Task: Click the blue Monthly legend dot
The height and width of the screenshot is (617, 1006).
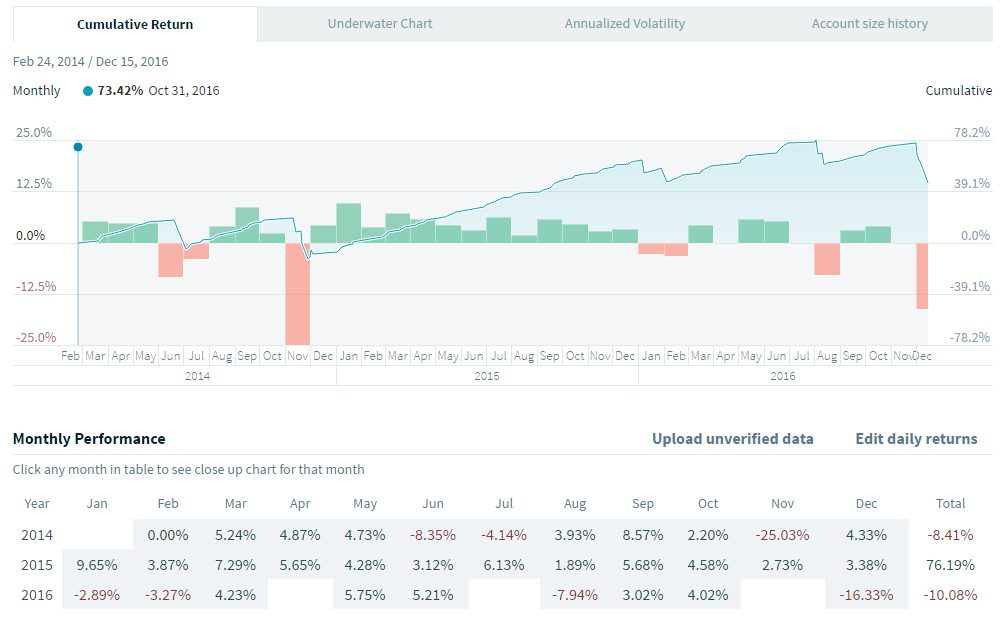Action: [88, 91]
